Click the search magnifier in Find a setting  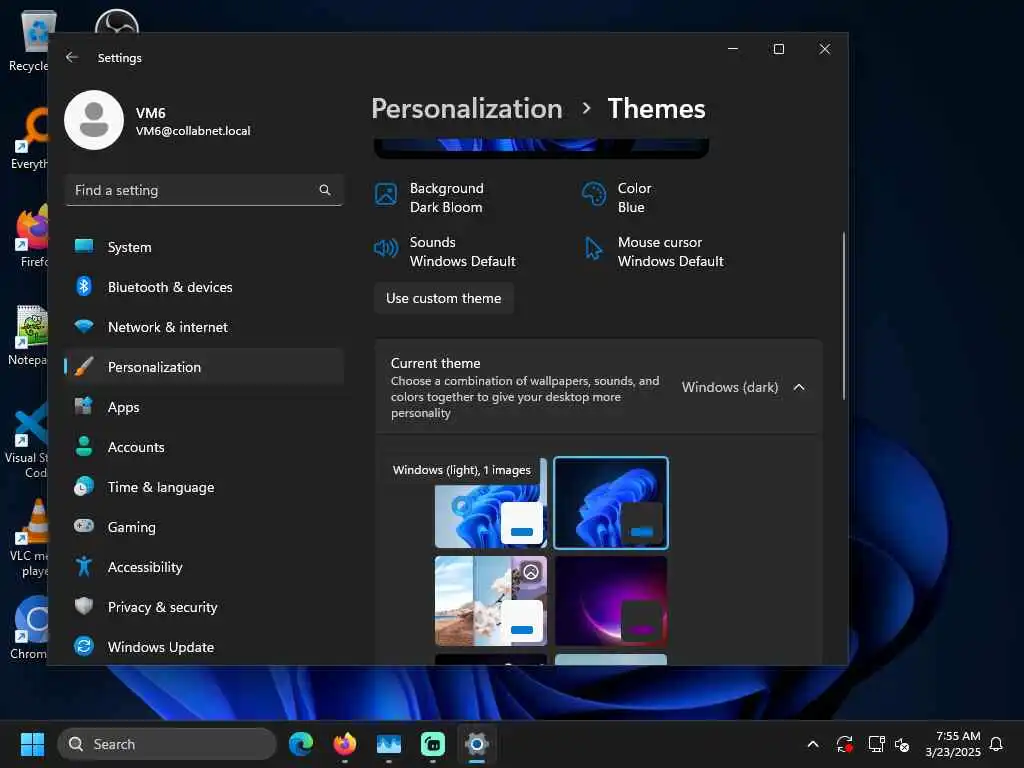[325, 190]
